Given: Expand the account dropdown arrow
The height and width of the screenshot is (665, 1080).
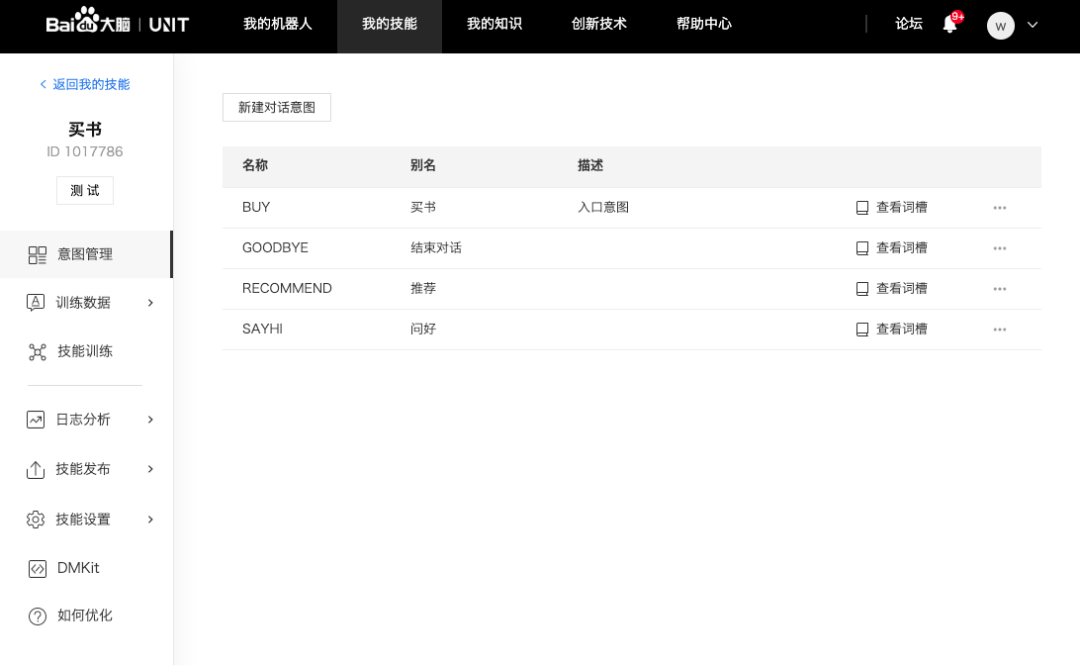Looking at the screenshot, I should (1032, 25).
